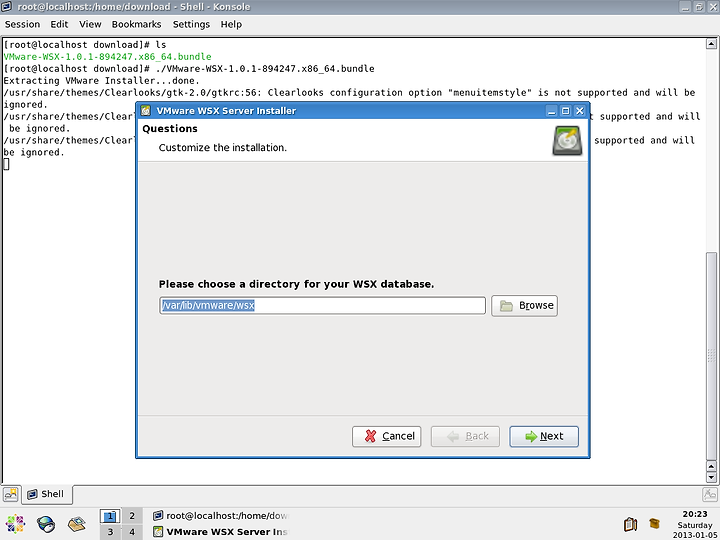Open the Settings menu in Konsole
720x540 pixels.
pos(191,24)
